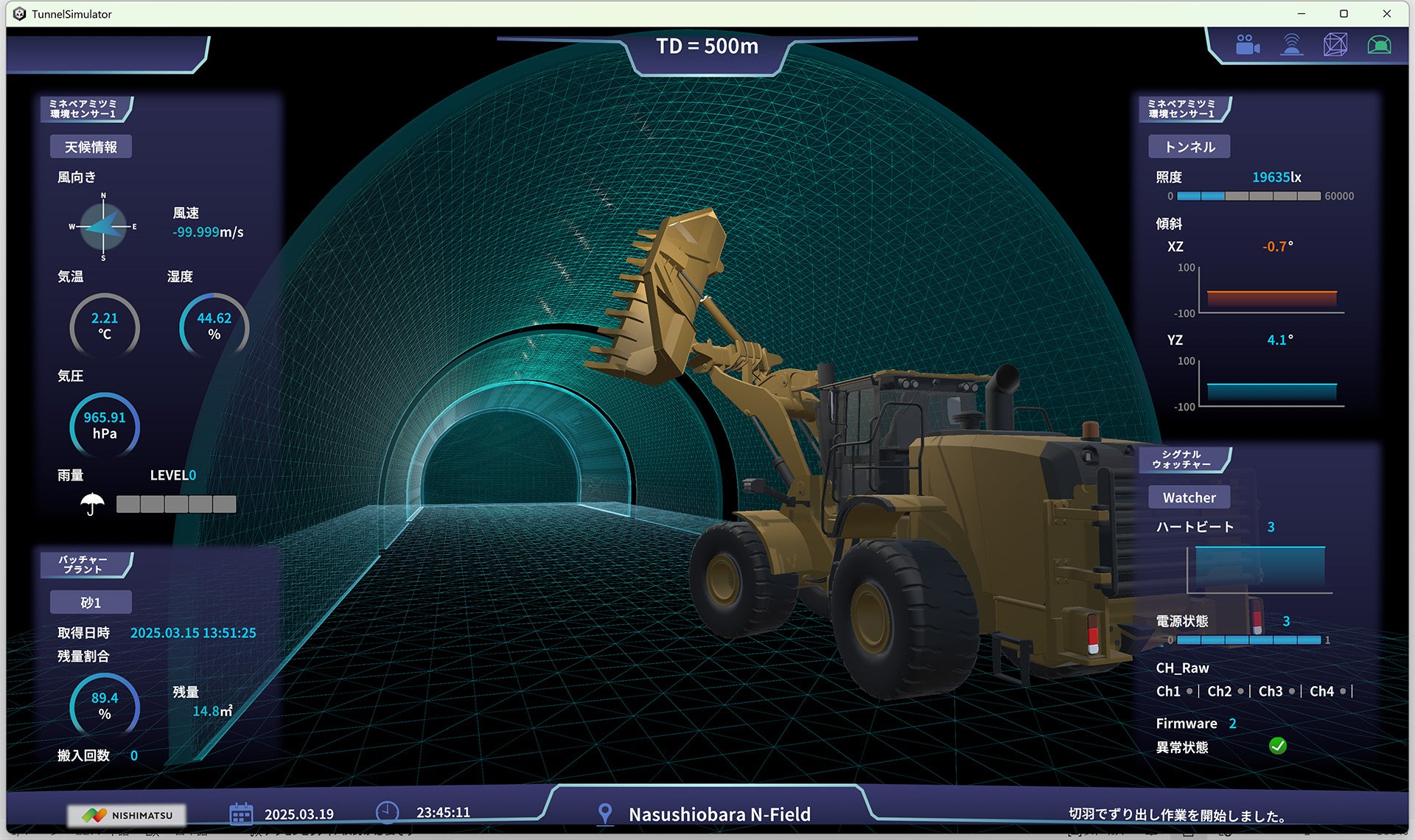
Task: Click the Watcher button
Action: [1189, 497]
